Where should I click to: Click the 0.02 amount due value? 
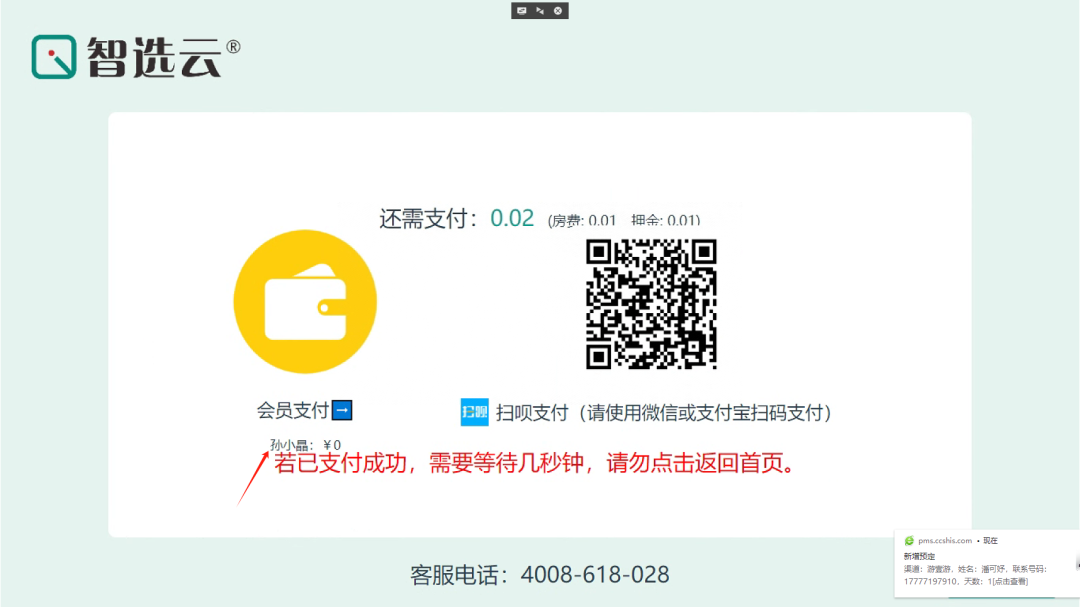(x=512, y=218)
